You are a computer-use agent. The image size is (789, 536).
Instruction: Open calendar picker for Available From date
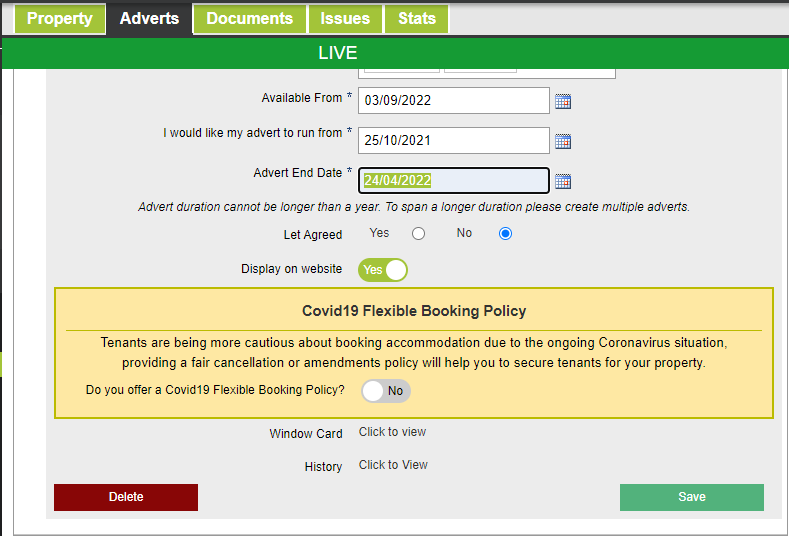point(563,101)
